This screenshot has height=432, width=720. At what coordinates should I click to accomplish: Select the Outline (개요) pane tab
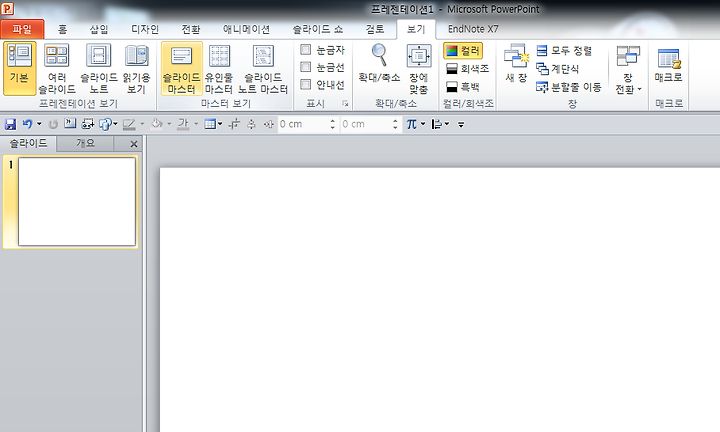click(x=85, y=143)
